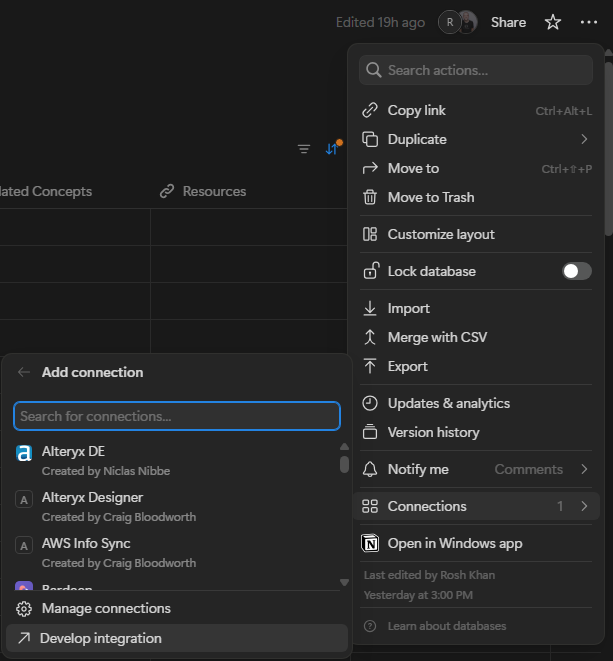Expand the Duplicate submenu chevron
Screen dimensions: 613x661
584,139
